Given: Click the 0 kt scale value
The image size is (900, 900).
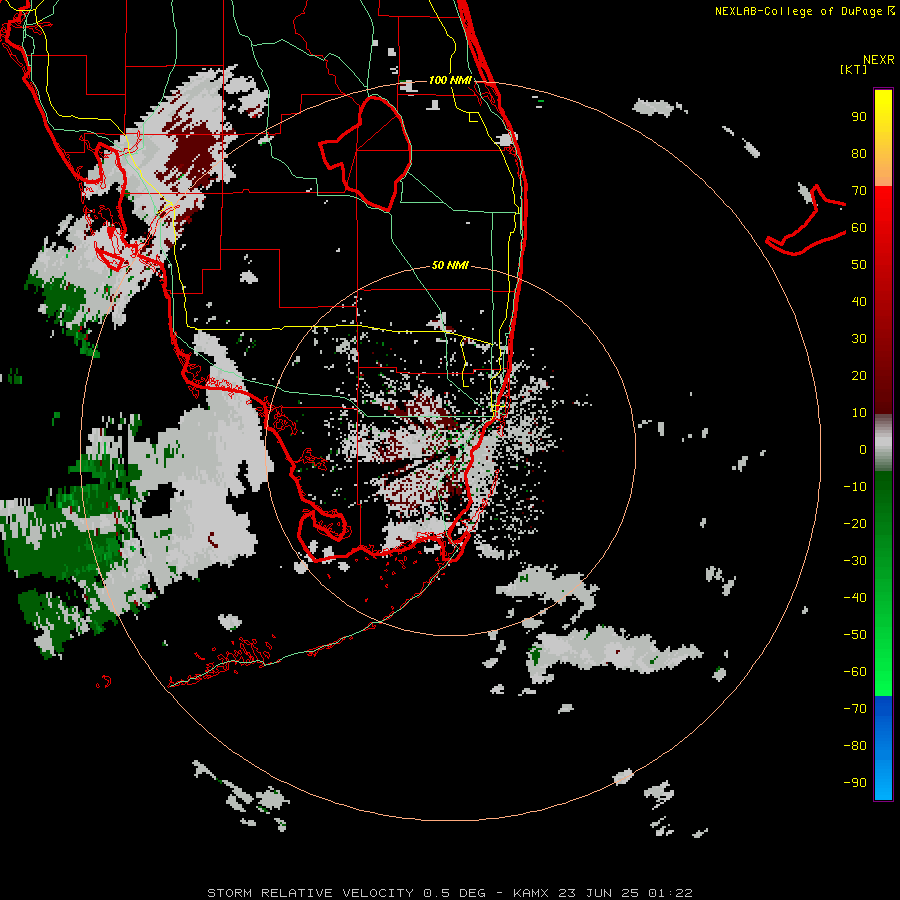Looking at the screenshot, I should point(863,450).
